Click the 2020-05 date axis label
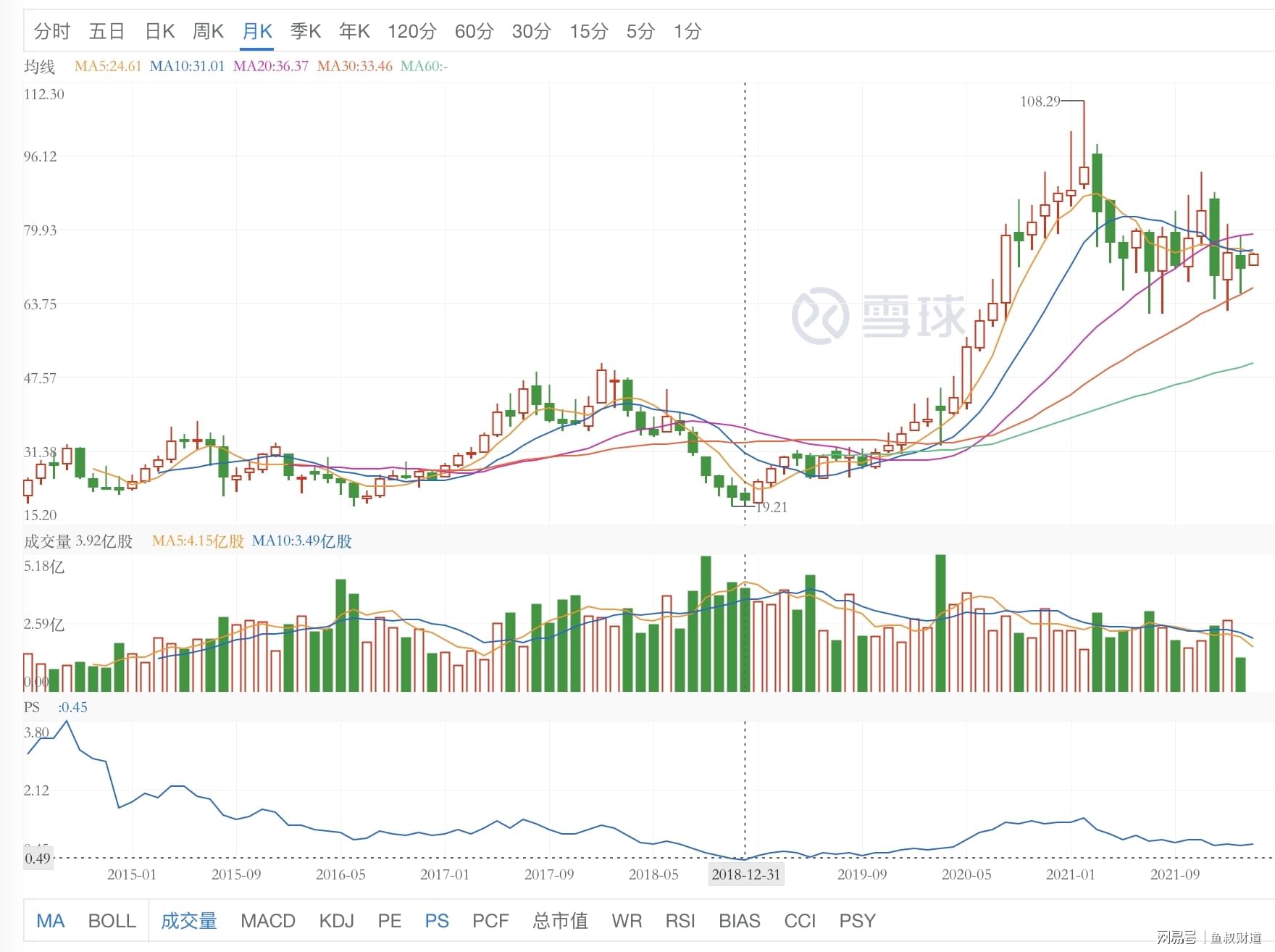Viewport: 1275px width, 952px height. (966, 874)
